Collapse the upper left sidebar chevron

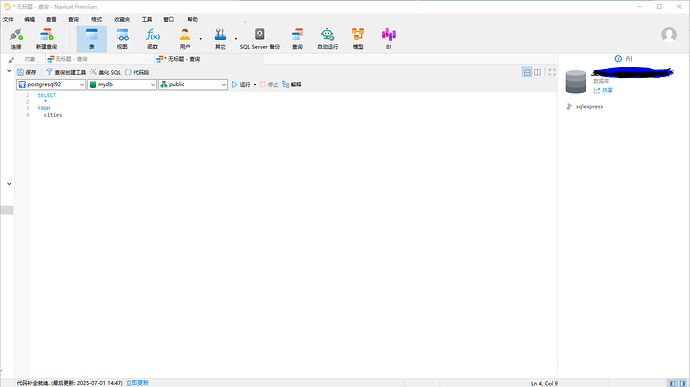point(9,71)
